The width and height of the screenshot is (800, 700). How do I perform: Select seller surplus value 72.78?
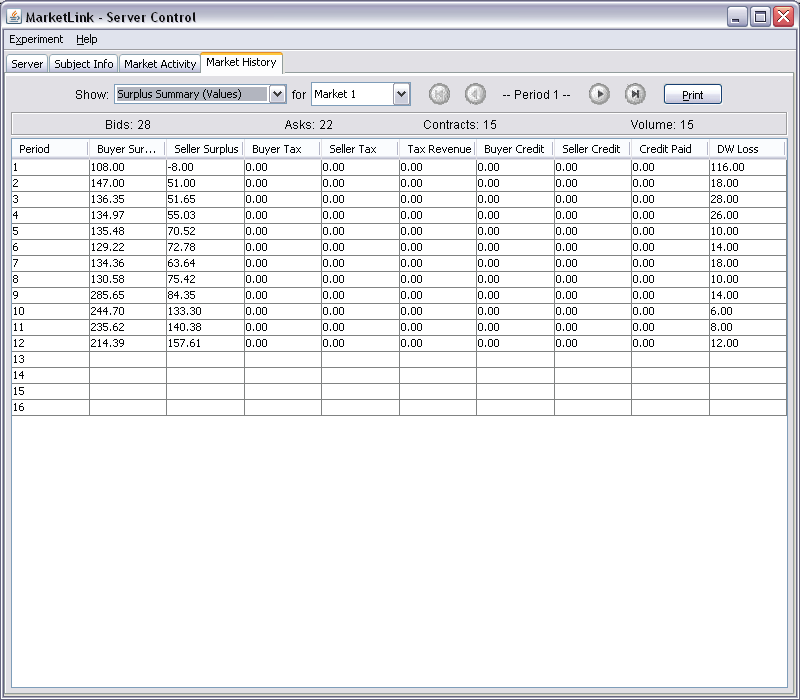205,247
